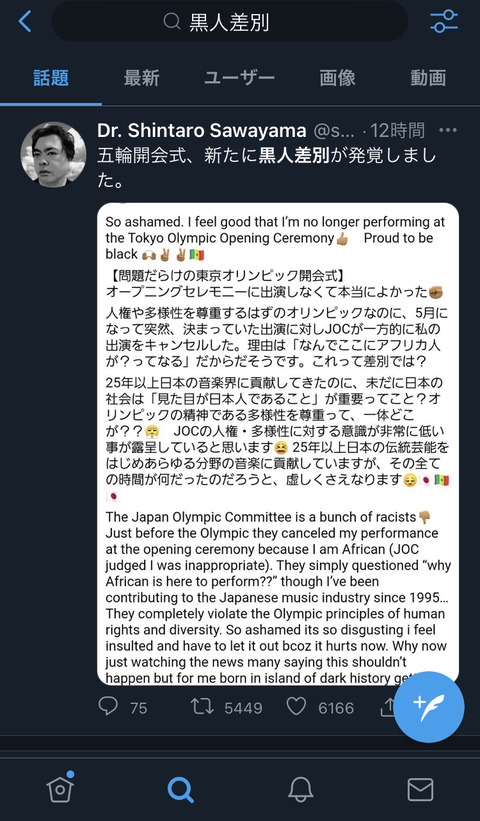Viewport: 480px width, 821px height.
Task: Compose a new tweet with feather button
Action: click(x=429, y=707)
